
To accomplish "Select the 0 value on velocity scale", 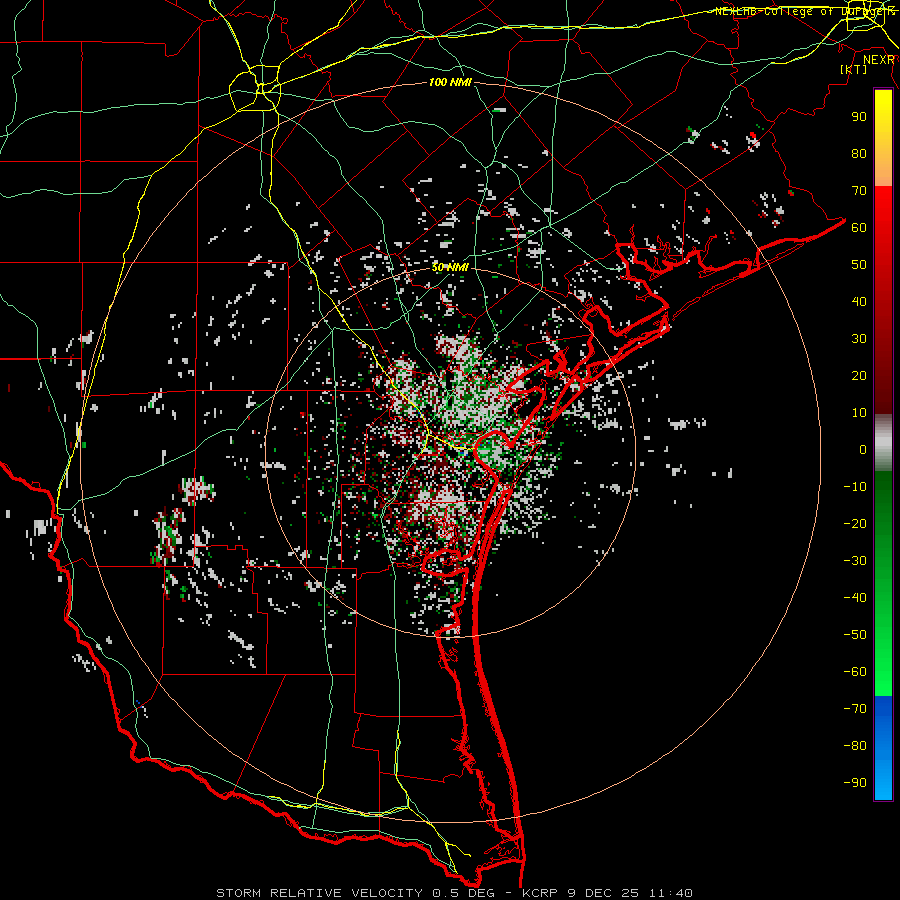I will [x=863, y=449].
